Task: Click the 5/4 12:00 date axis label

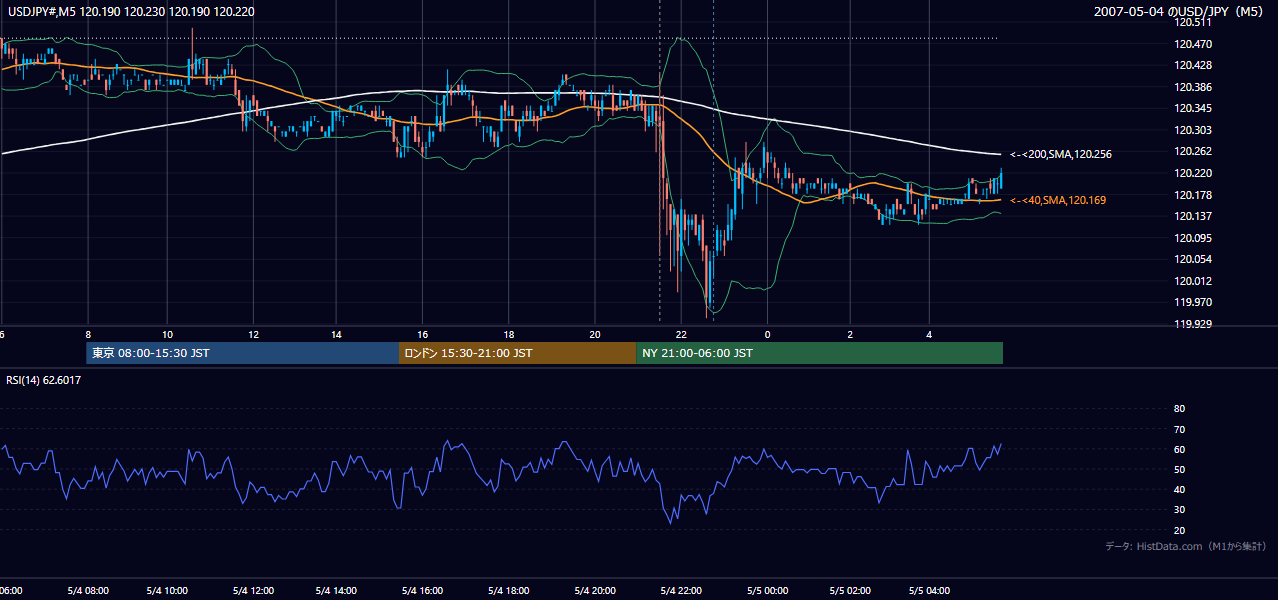Action: click(252, 590)
